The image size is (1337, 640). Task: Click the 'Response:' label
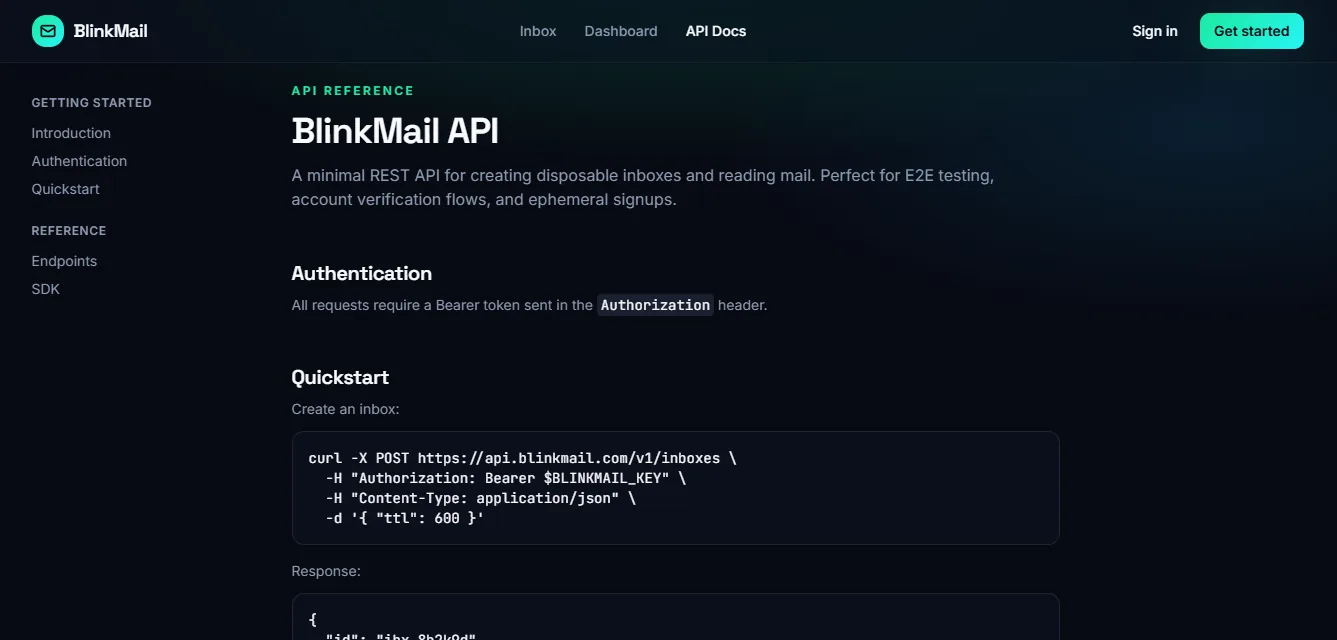(326, 571)
